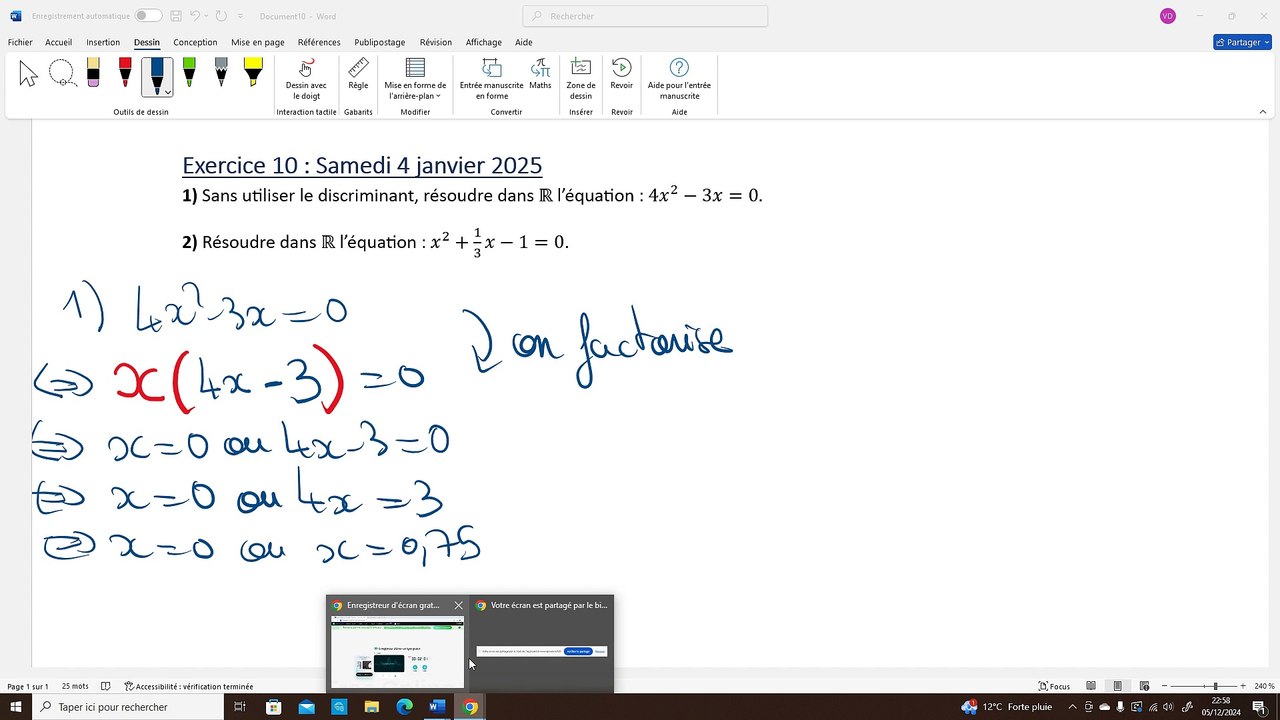Enable Focus mode
The width and height of the screenshot is (1280, 720).
[x=1054, y=686]
